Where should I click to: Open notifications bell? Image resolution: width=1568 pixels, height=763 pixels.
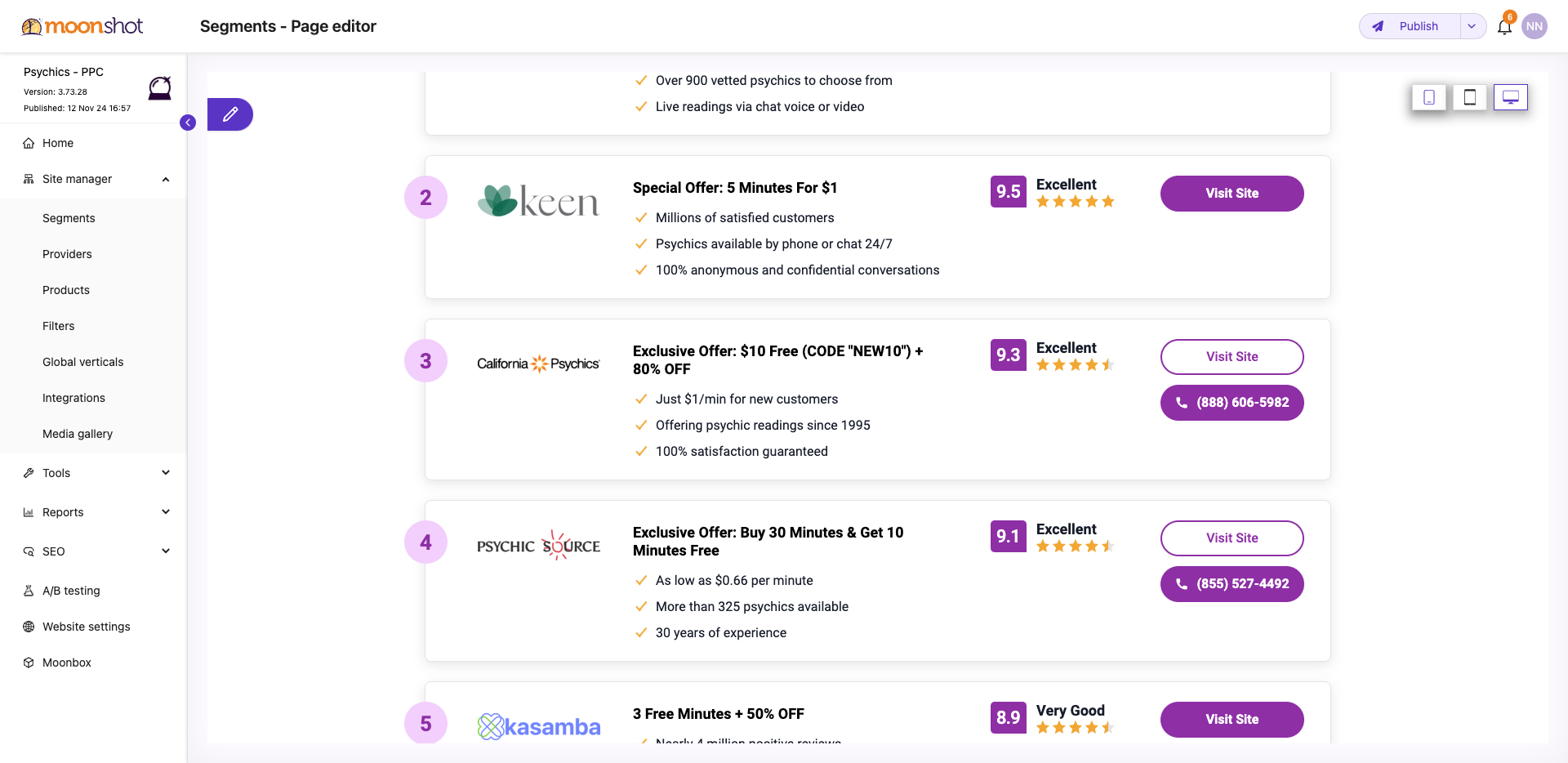(1504, 27)
